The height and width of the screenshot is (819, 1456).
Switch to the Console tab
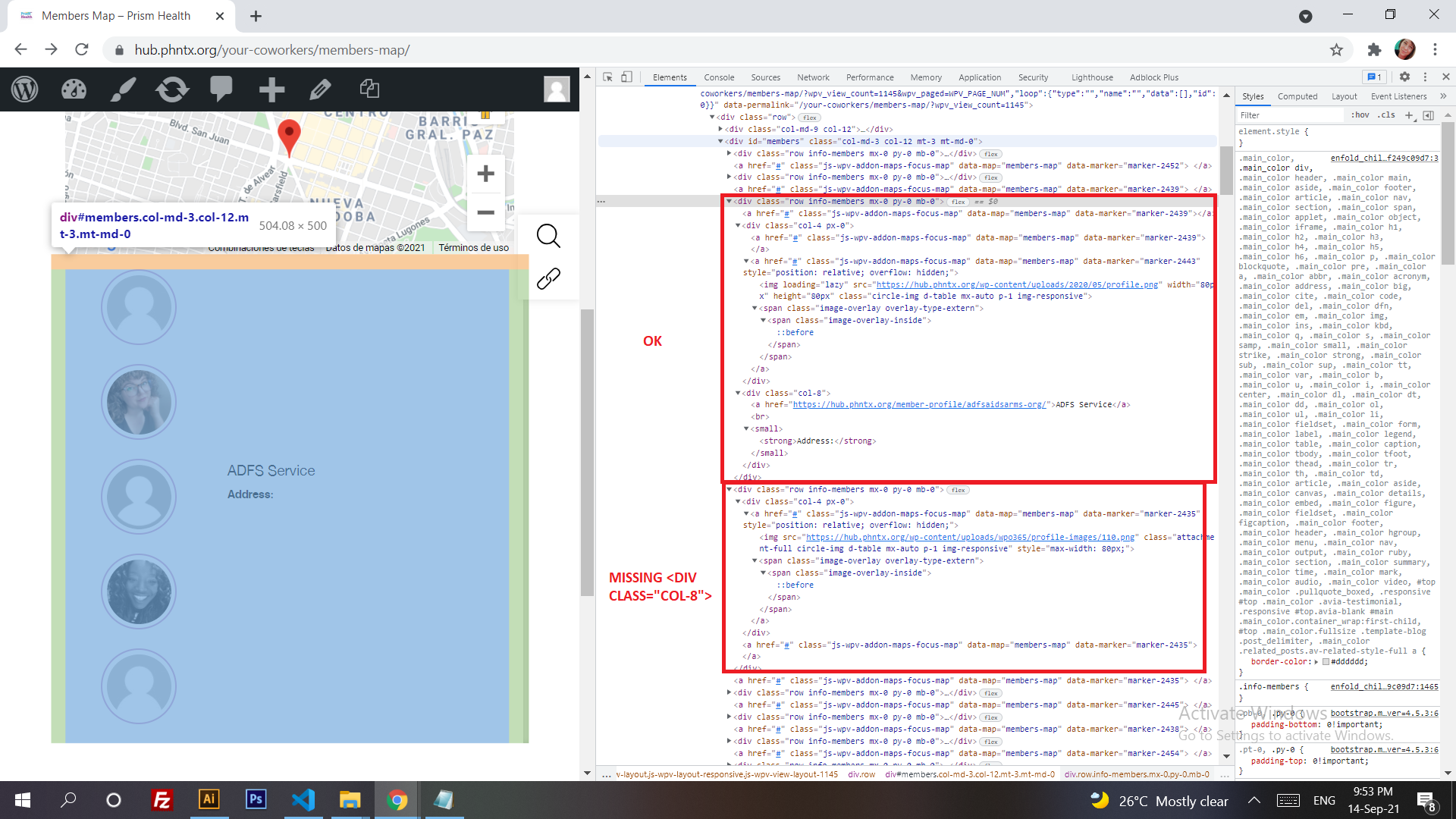point(719,77)
